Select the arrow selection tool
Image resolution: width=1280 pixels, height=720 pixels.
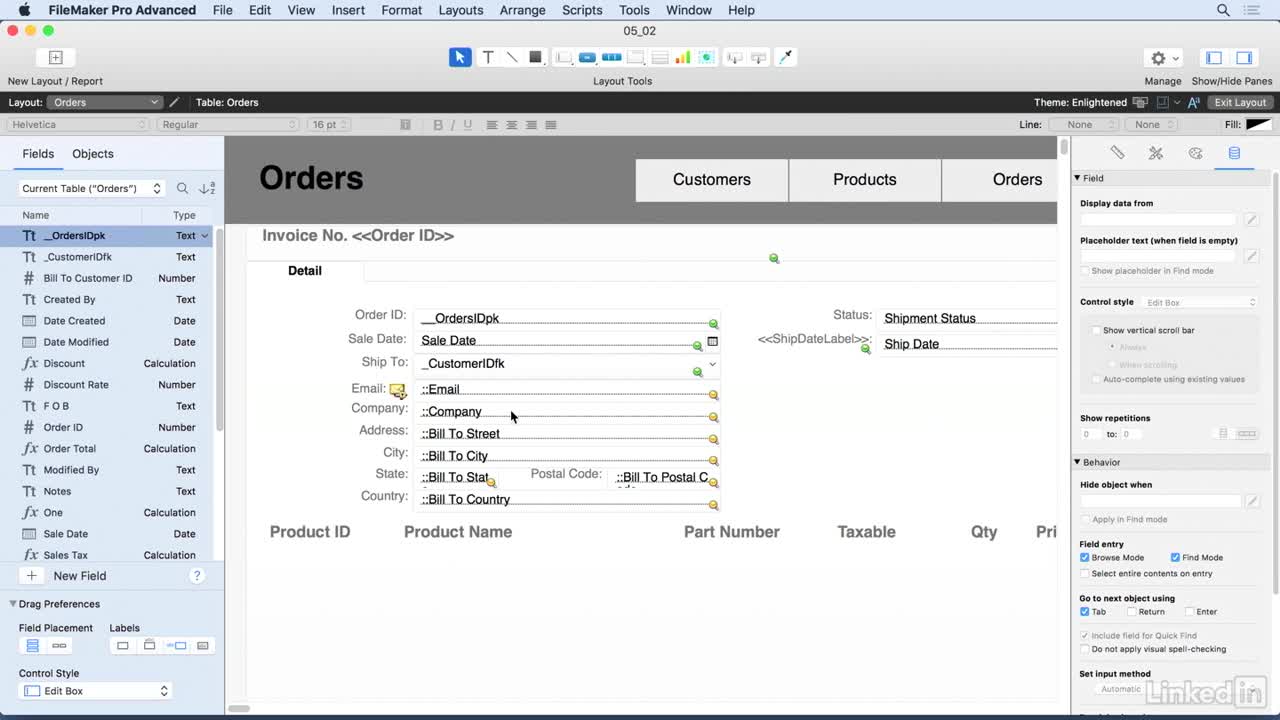460,57
